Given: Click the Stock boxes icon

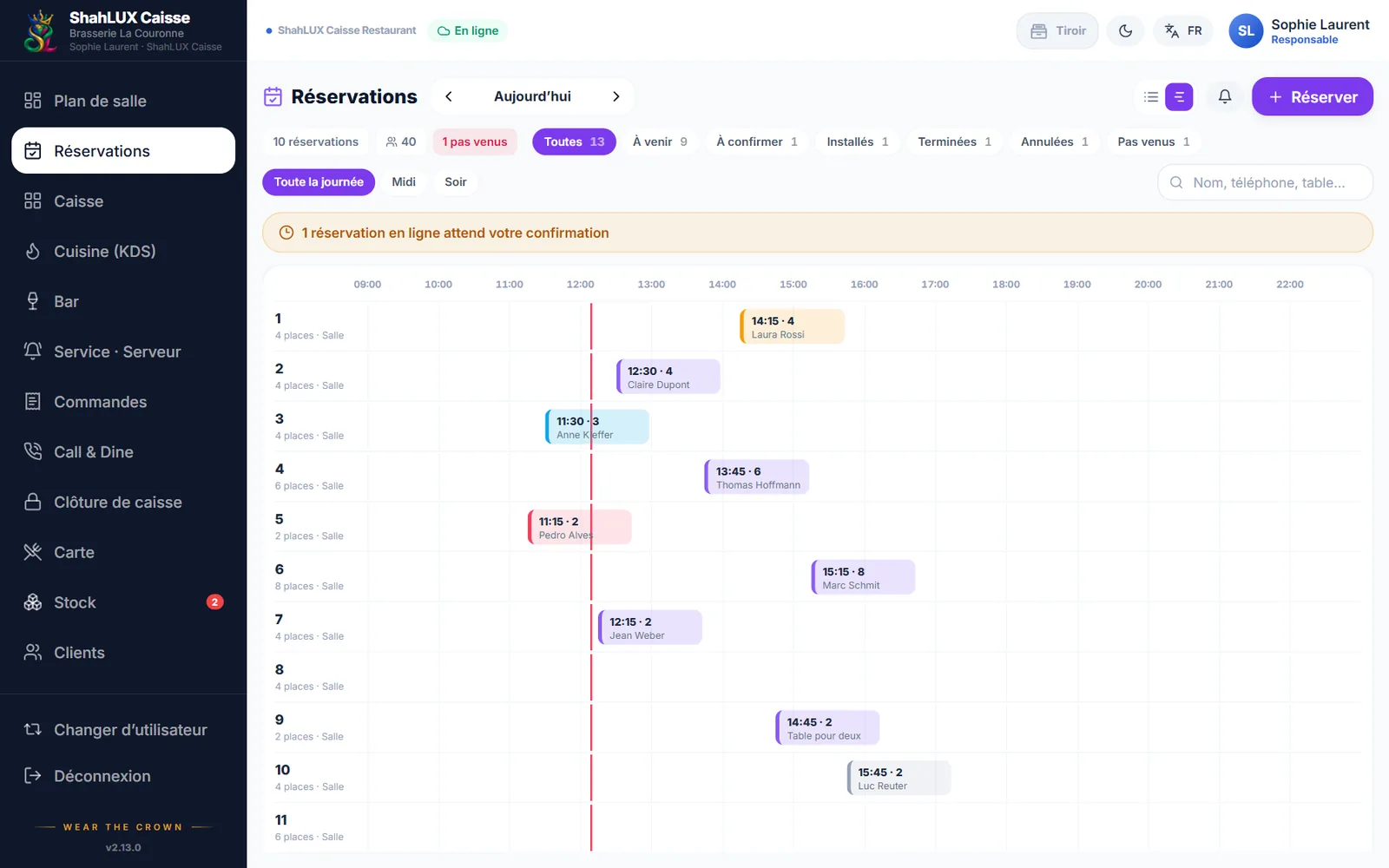Looking at the screenshot, I should [33, 602].
